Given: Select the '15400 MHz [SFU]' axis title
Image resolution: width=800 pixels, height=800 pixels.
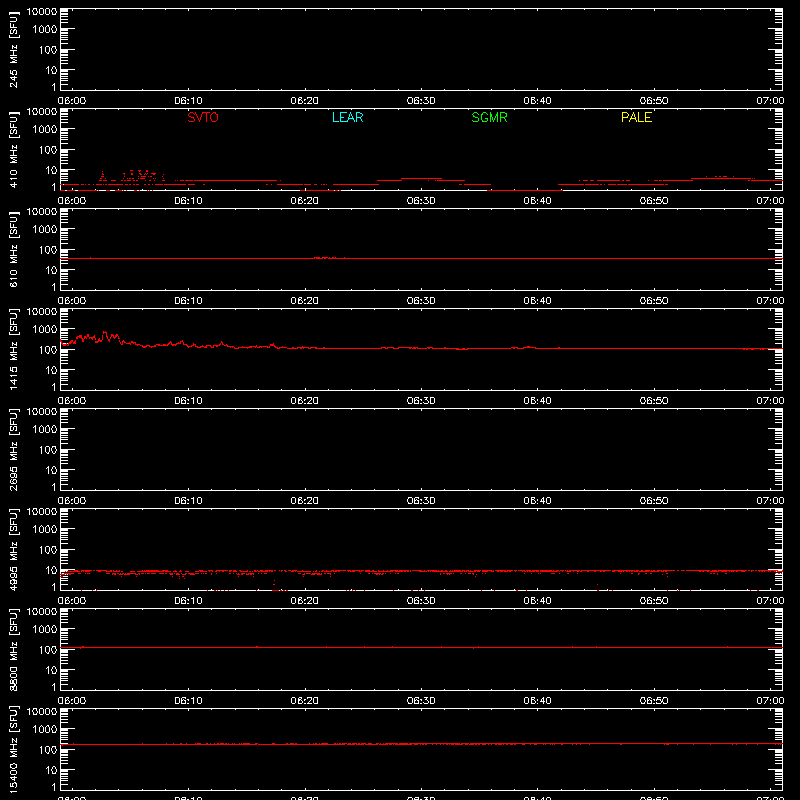Looking at the screenshot, I should pyautogui.click(x=13, y=750).
